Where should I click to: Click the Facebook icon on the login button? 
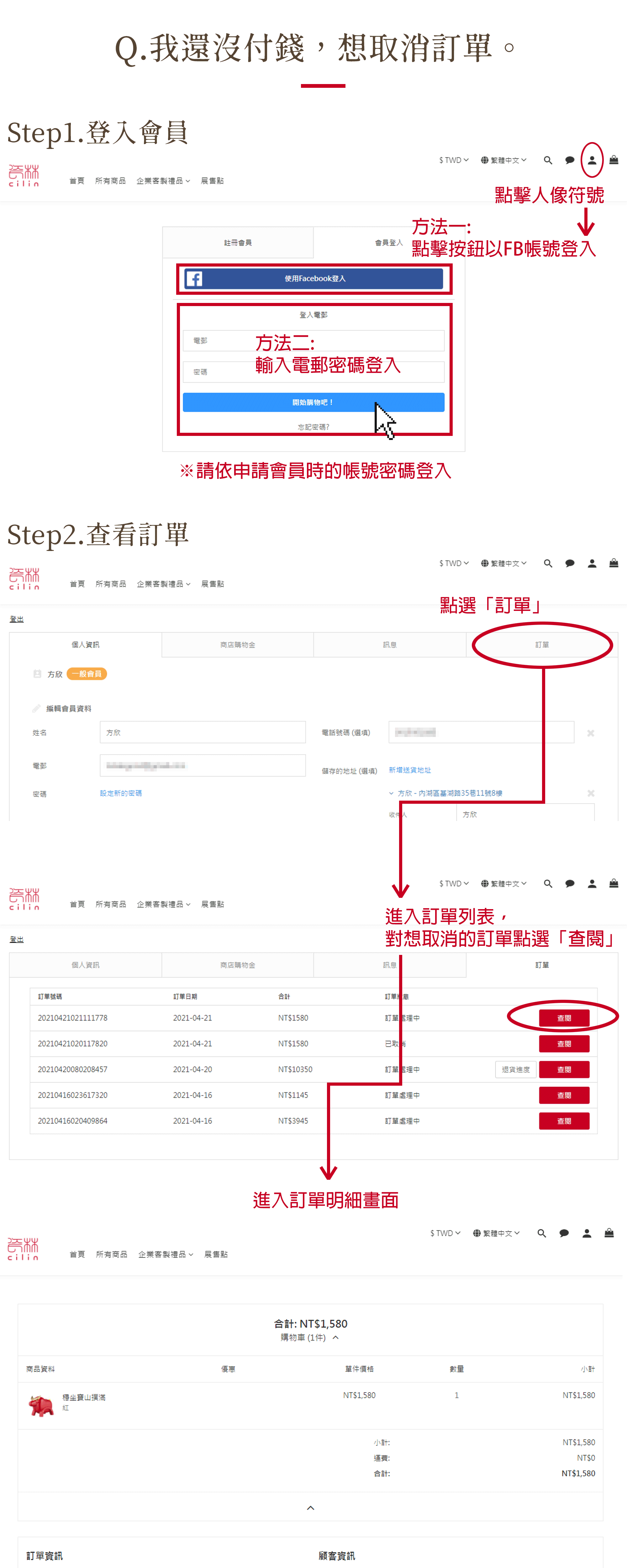[195, 279]
